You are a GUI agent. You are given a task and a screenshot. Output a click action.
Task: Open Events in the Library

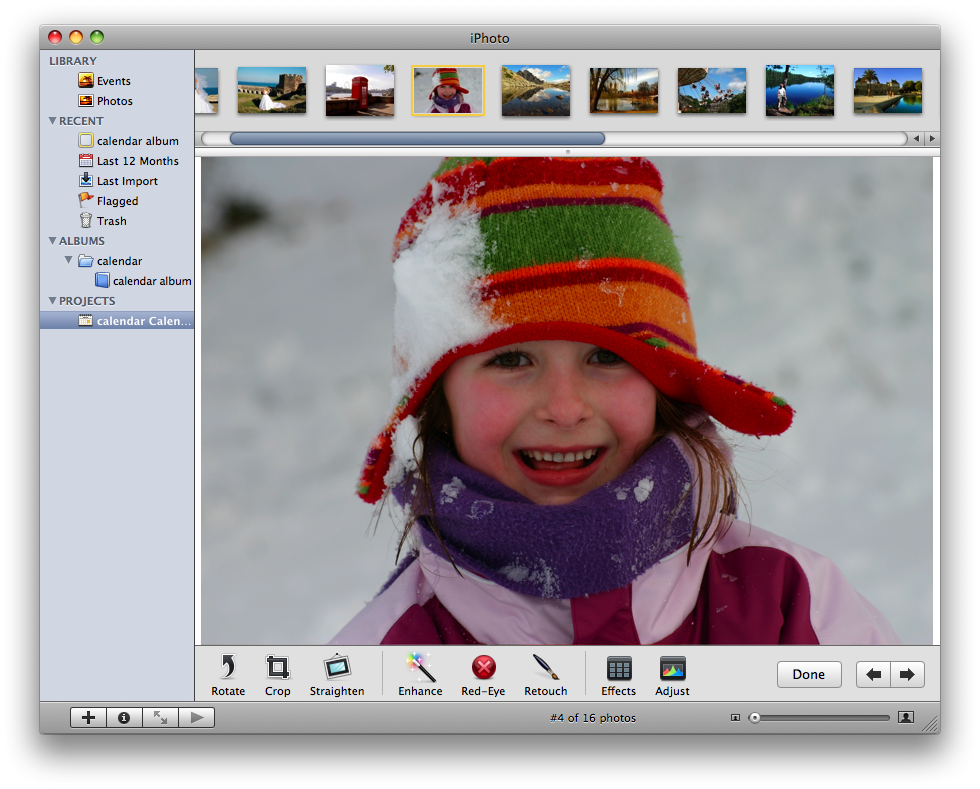(113, 81)
